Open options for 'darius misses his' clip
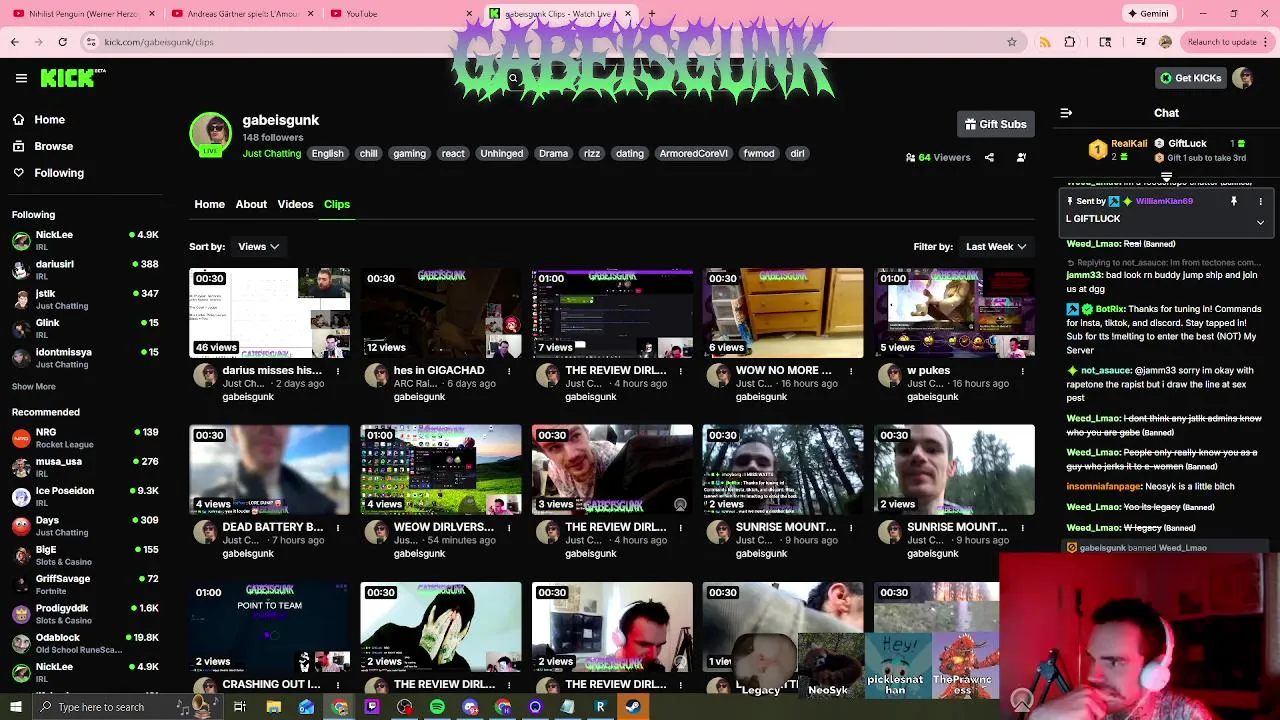The height and width of the screenshot is (720, 1280). click(x=337, y=371)
